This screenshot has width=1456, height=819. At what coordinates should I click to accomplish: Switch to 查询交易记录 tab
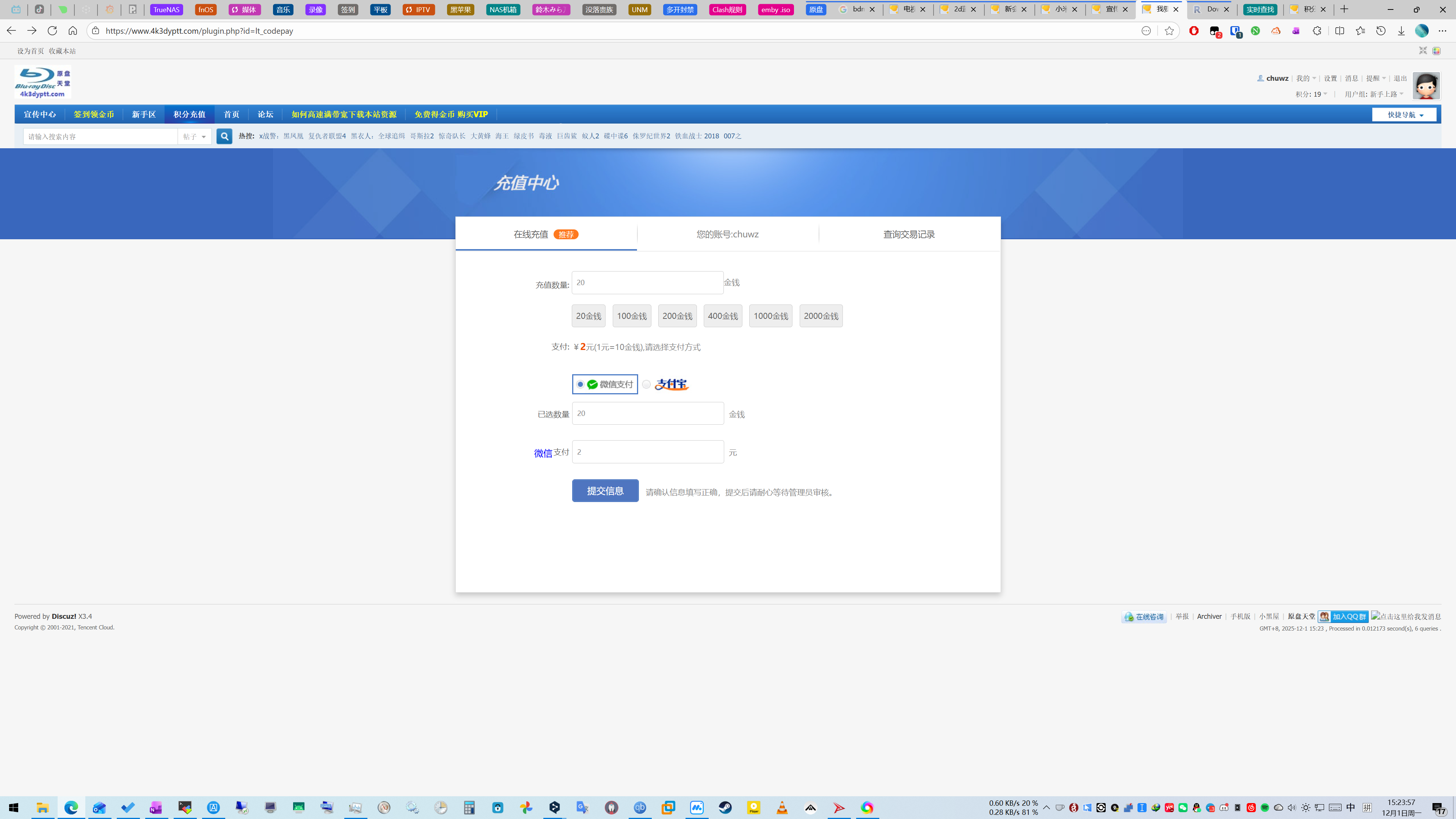click(x=909, y=234)
